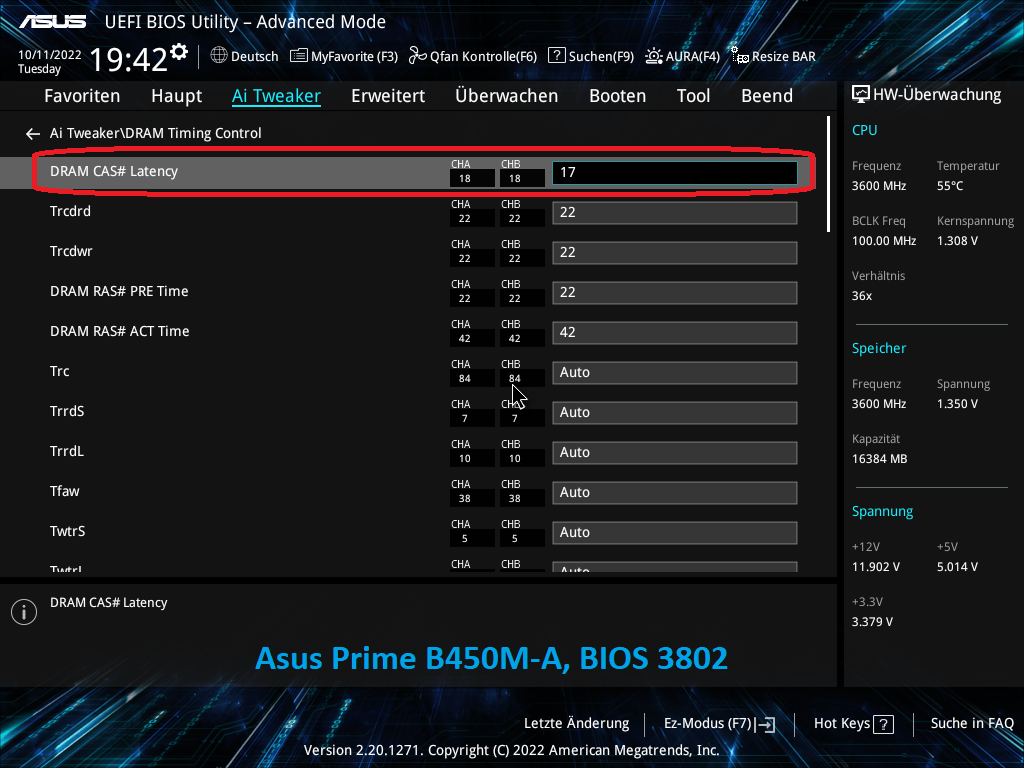Click the TrrdL Auto field
Image resolution: width=1024 pixels, height=768 pixels.
[x=675, y=453]
